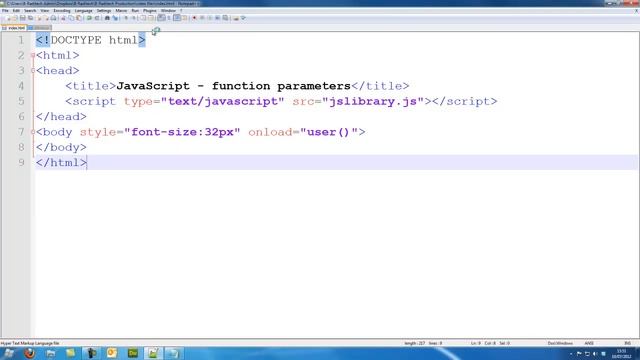Screen dimensions: 640x360
Task: Switch to the index.html tab
Action: 14,28
